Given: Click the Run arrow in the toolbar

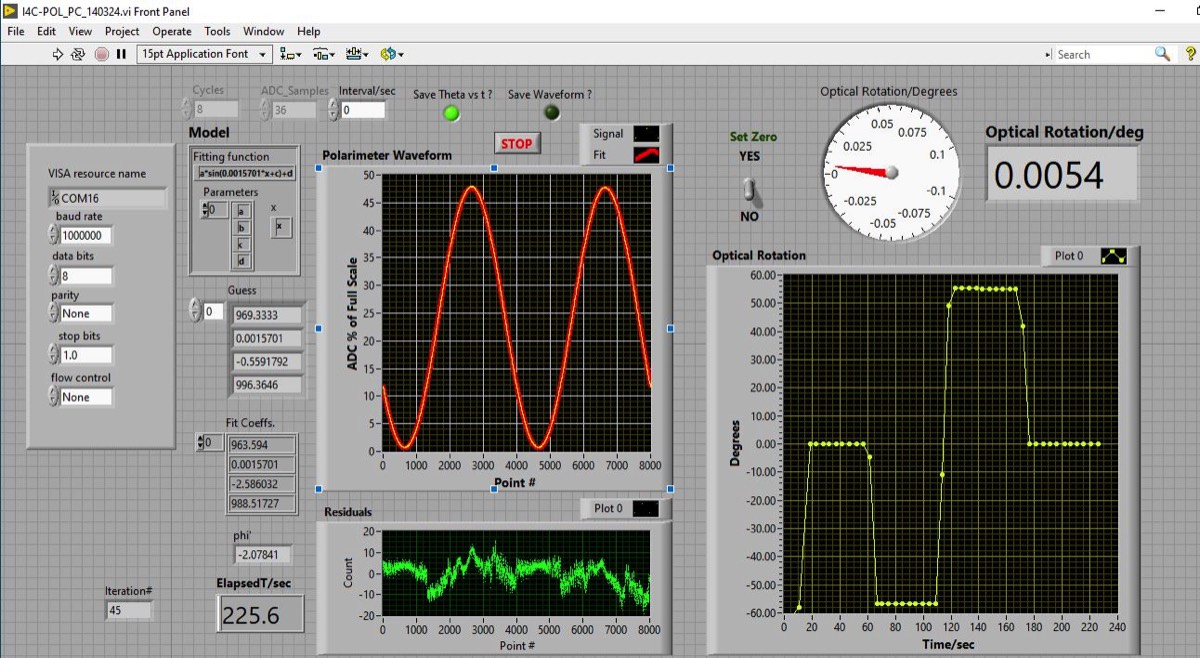Looking at the screenshot, I should 58,54.
